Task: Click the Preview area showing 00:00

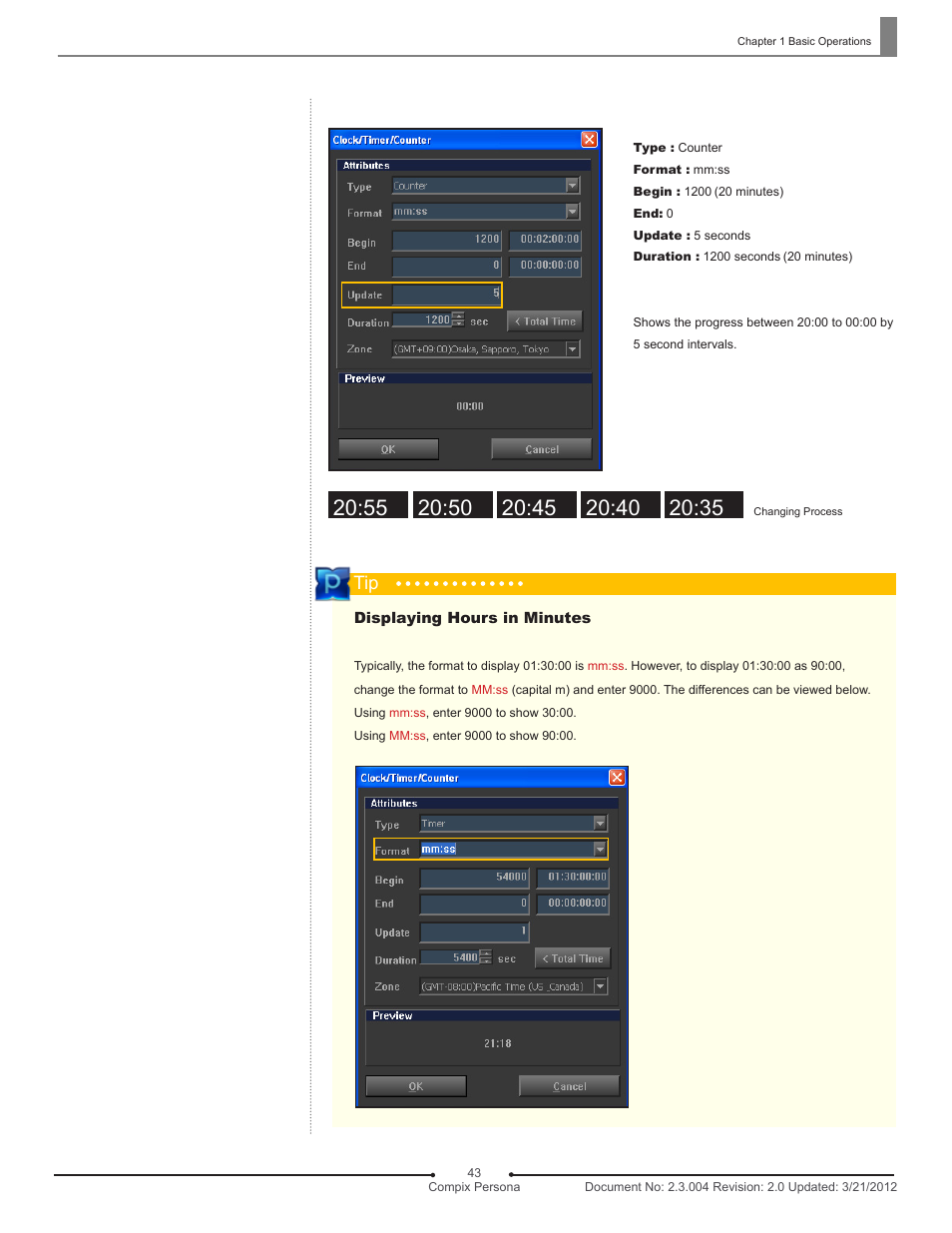Action: pyautogui.click(x=465, y=406)
